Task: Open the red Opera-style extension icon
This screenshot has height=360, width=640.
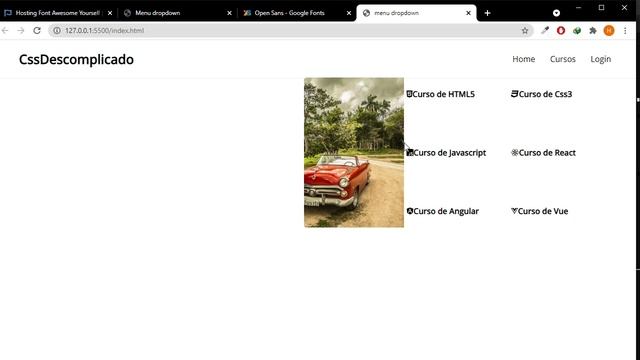Action: (561, 30)
